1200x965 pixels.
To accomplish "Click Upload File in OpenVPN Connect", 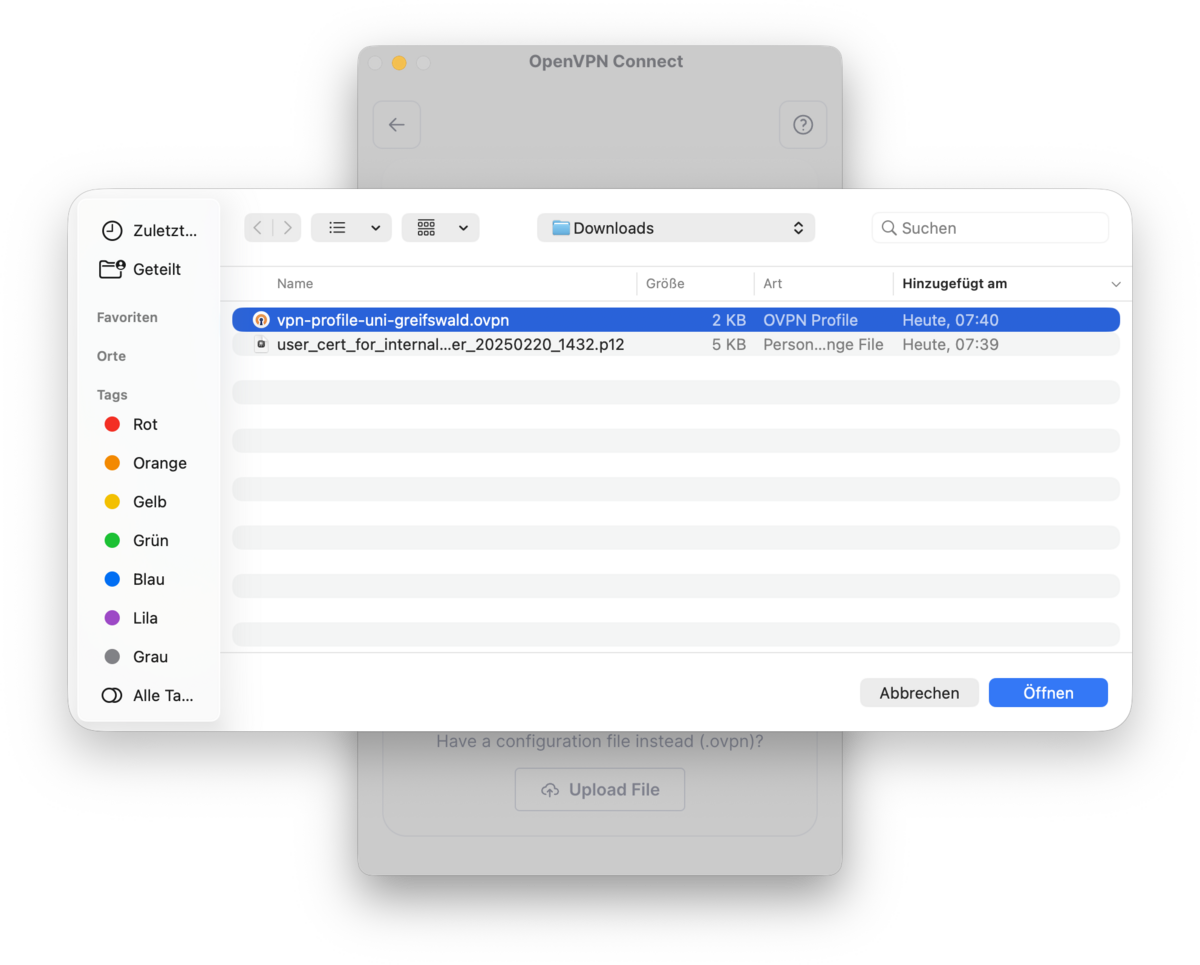I will (x=600, y=789).
